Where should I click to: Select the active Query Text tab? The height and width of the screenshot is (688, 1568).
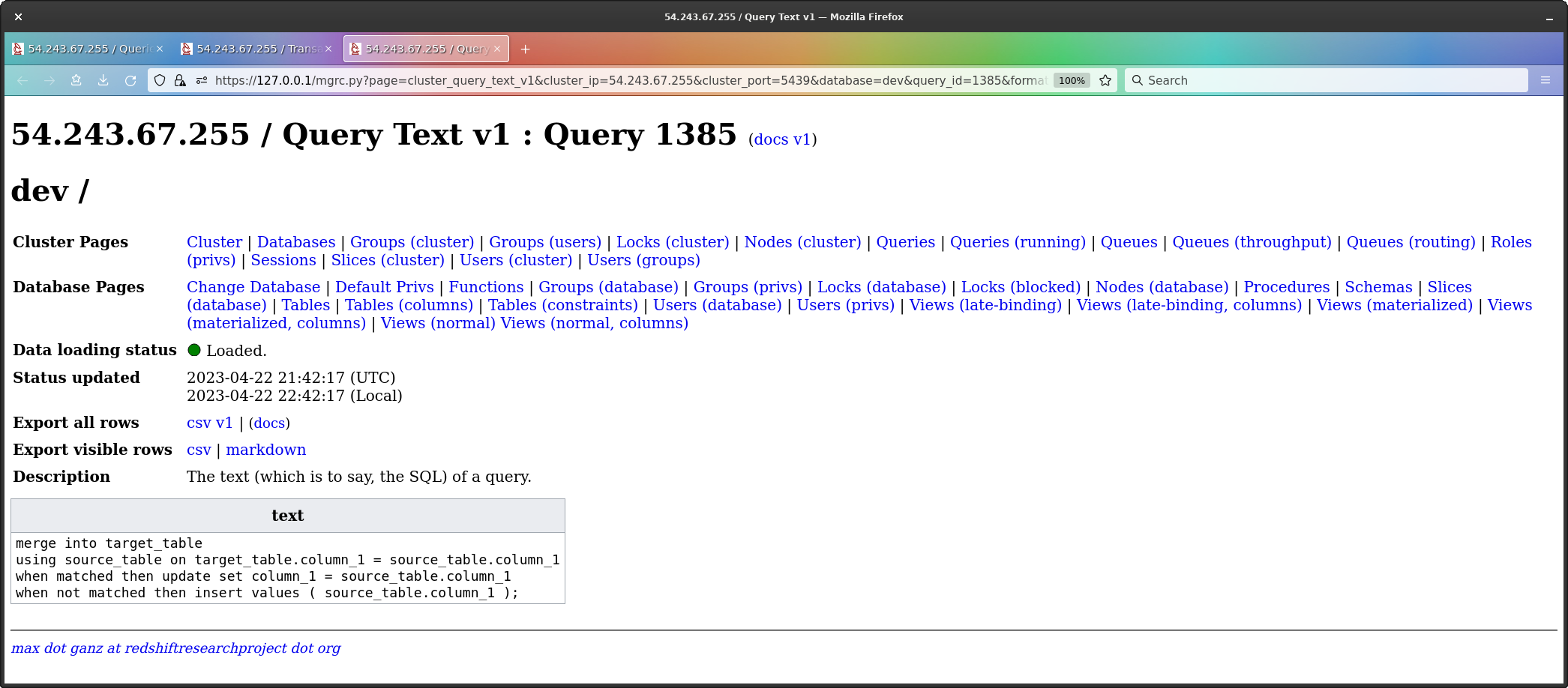[x=426, y=49]
